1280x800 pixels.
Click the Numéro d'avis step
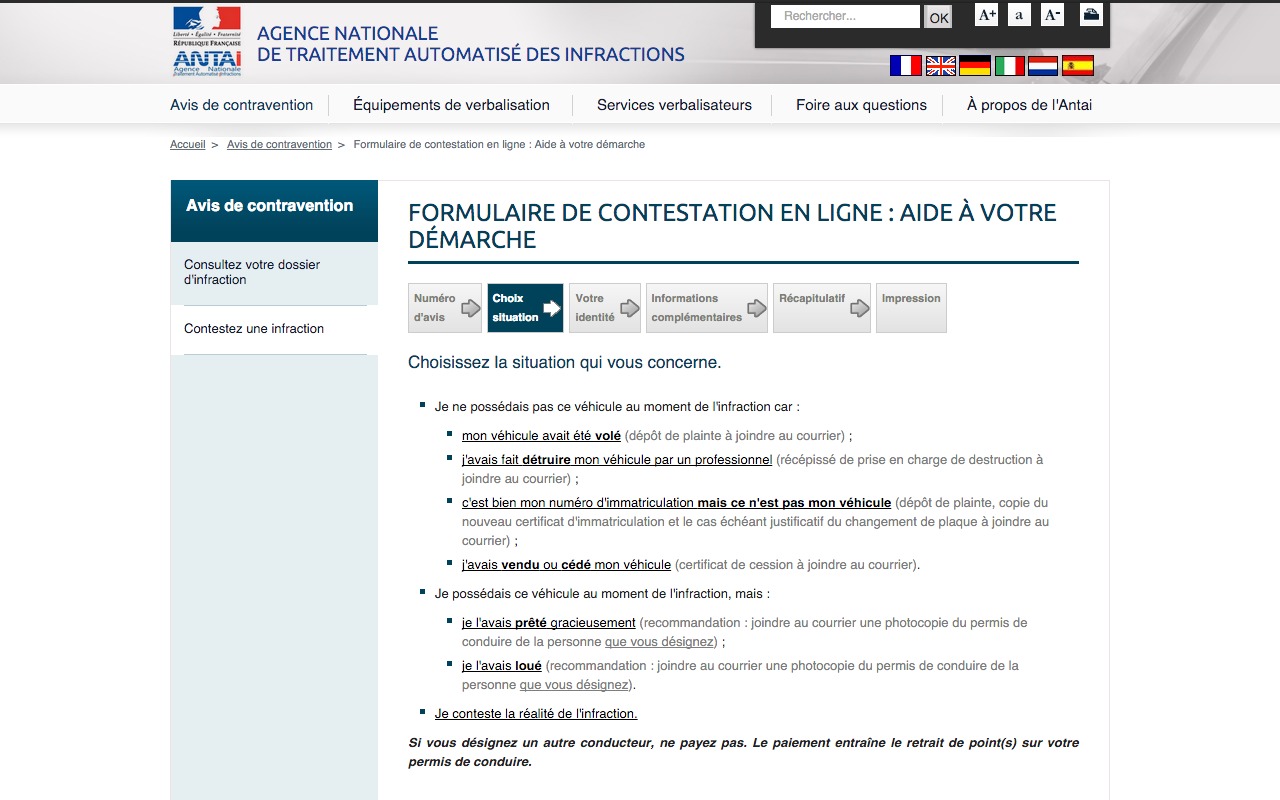coord(445,308)
